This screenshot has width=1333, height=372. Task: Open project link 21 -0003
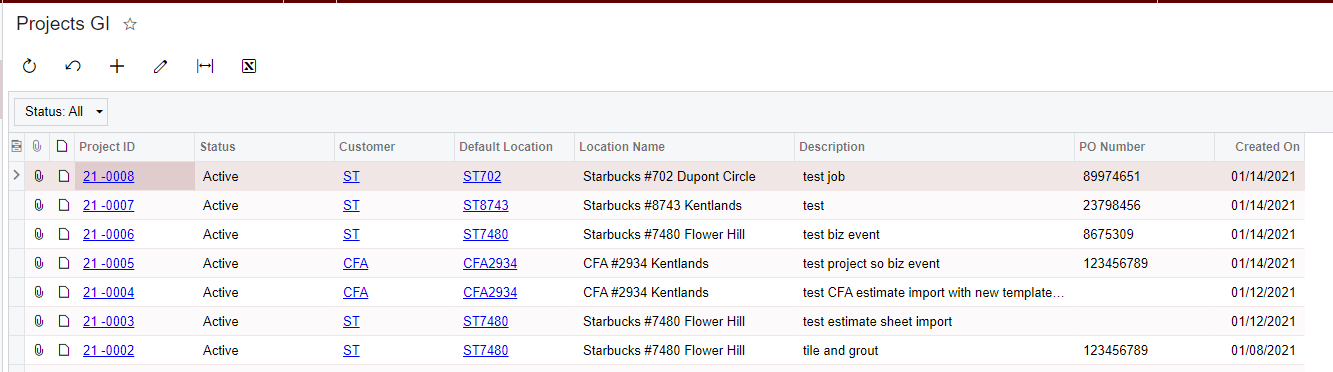108,322
